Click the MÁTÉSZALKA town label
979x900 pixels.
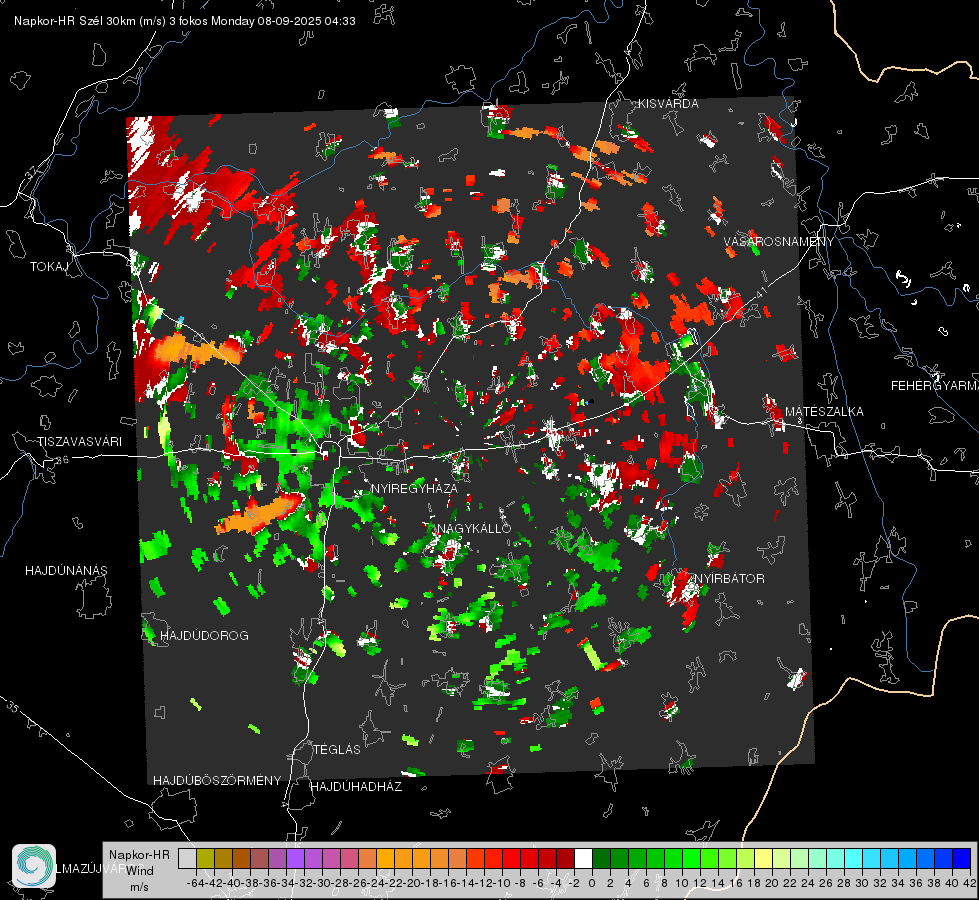click(824, 411)
